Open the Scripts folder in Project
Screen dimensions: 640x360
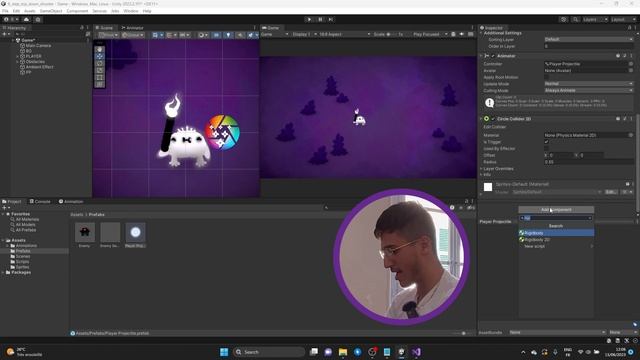(22, 262)
